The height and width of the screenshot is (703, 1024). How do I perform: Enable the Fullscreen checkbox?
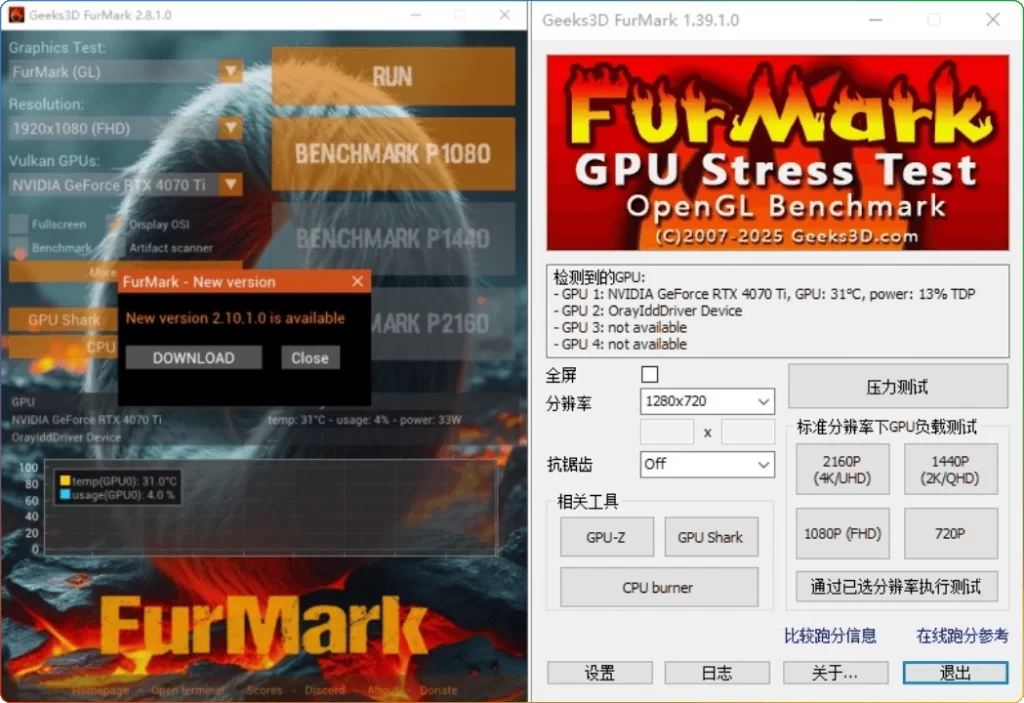tap(16, 223)
